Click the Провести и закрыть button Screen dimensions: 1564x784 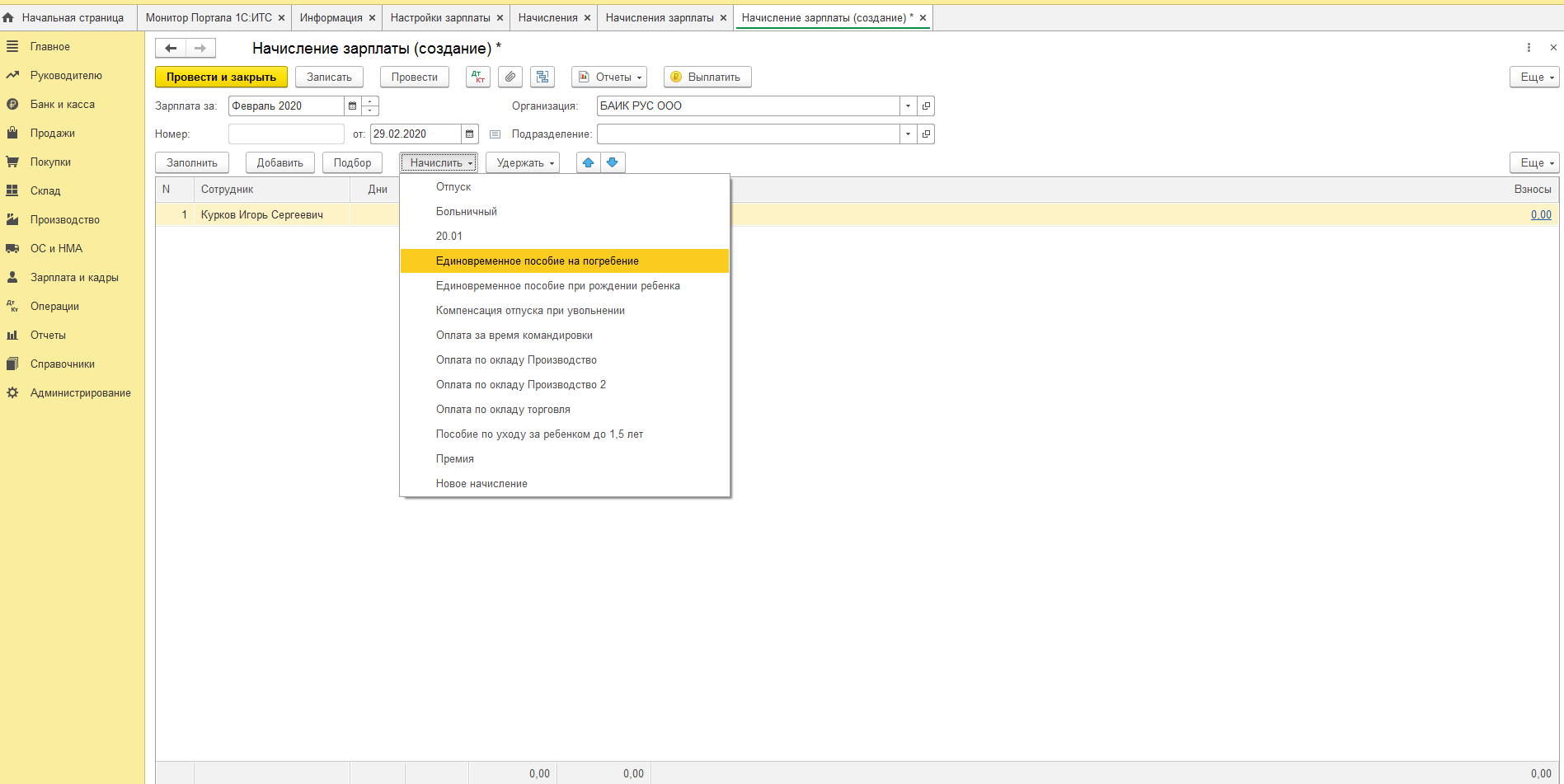tap(221, 77)
